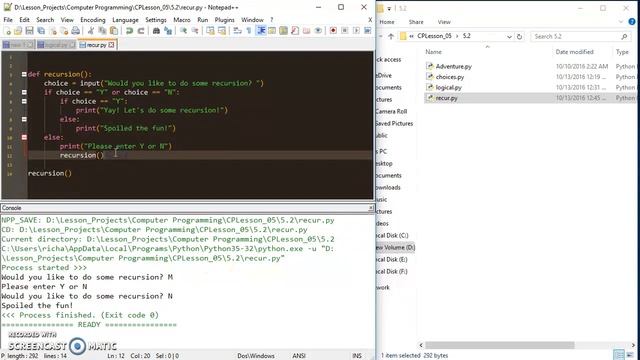Create a new file in Notepad++ toolbar

click(x=7, y=31)
